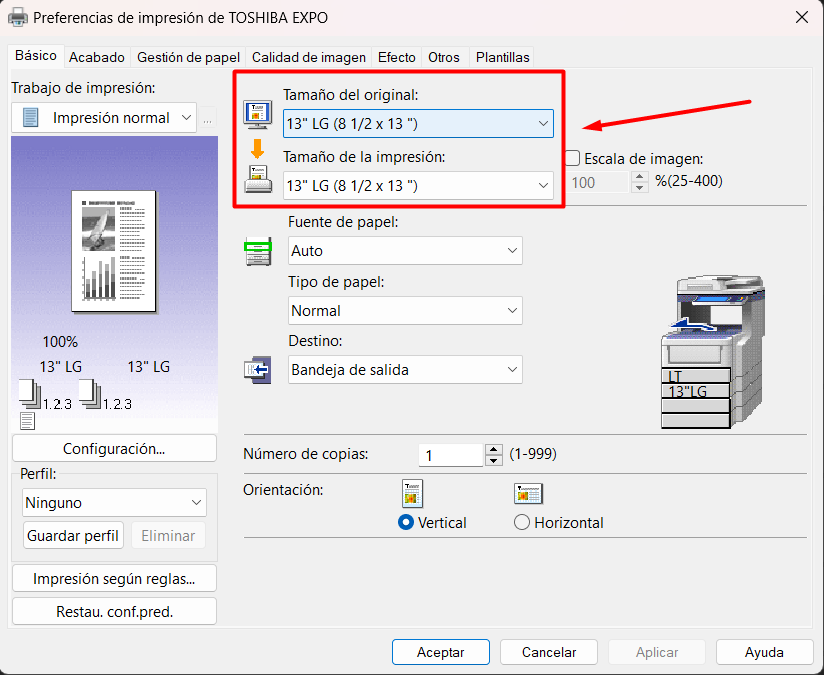Click the Ayuda button

[765, 652]
